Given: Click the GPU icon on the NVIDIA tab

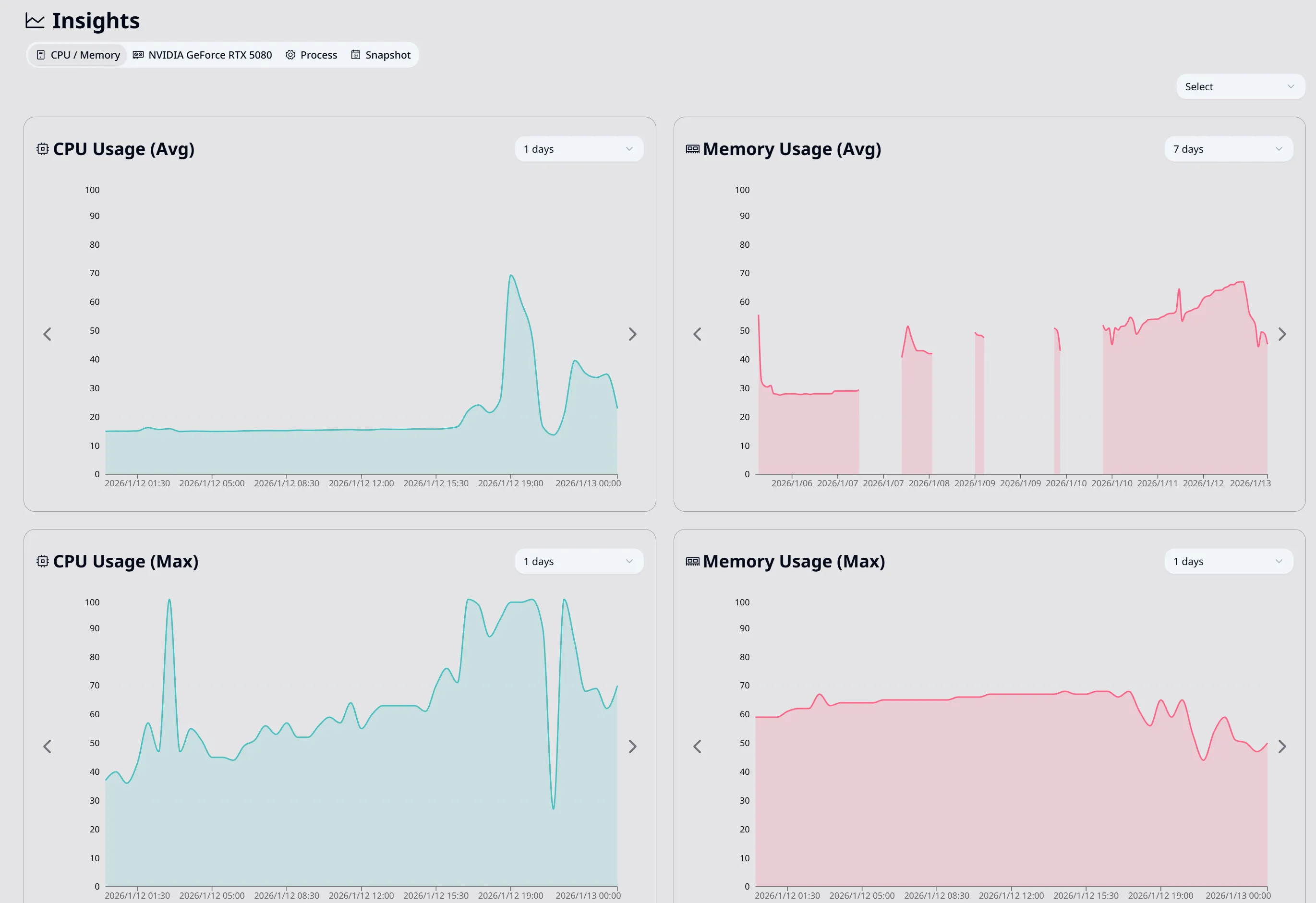Looking at the screenshot, I should 138,54.
